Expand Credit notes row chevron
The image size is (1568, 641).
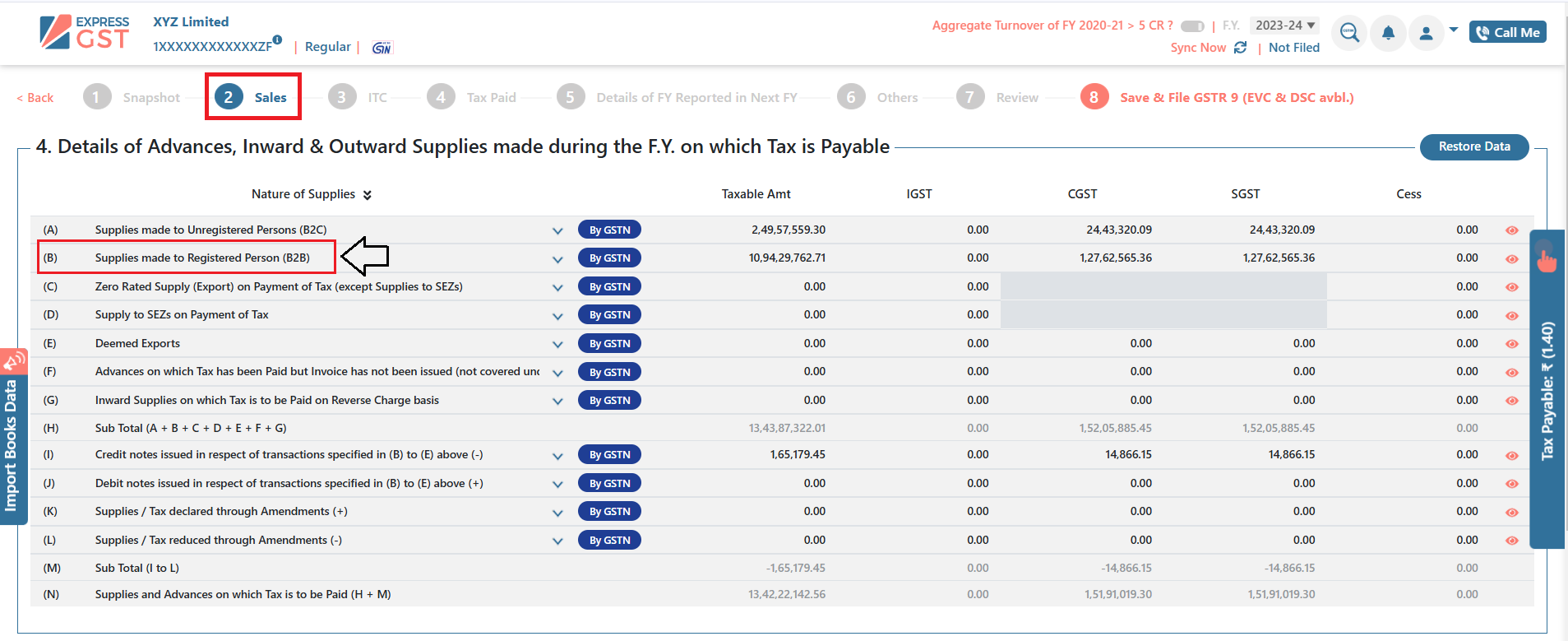(x=557, y=456)
